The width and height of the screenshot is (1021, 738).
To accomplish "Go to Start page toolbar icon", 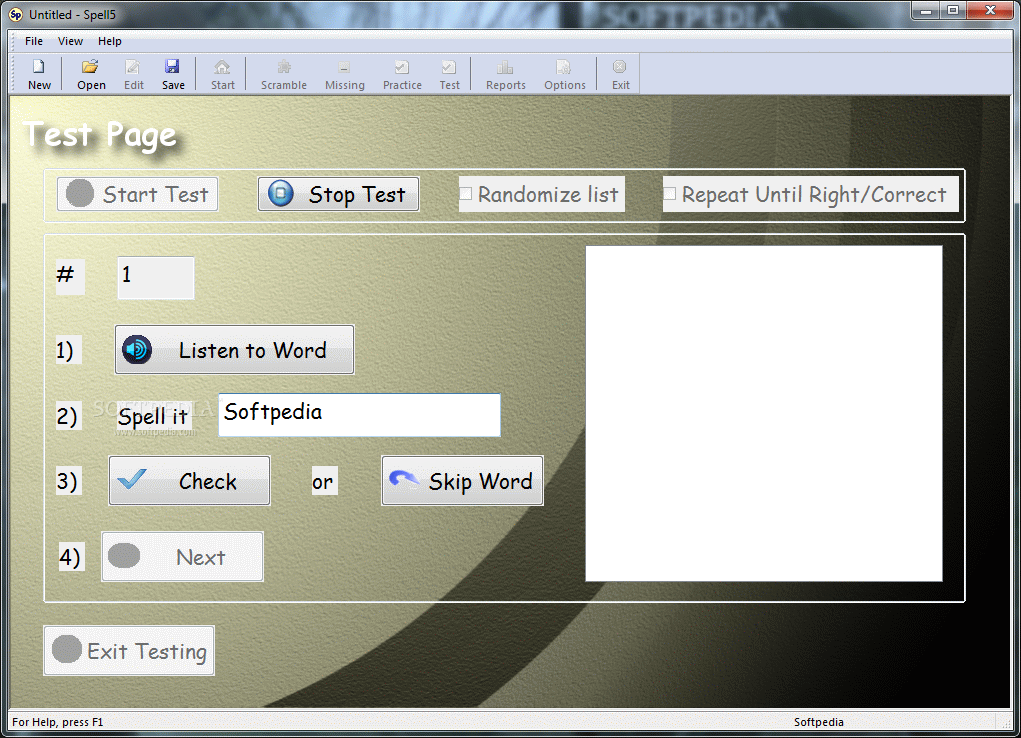I will (x=222, y=74).
